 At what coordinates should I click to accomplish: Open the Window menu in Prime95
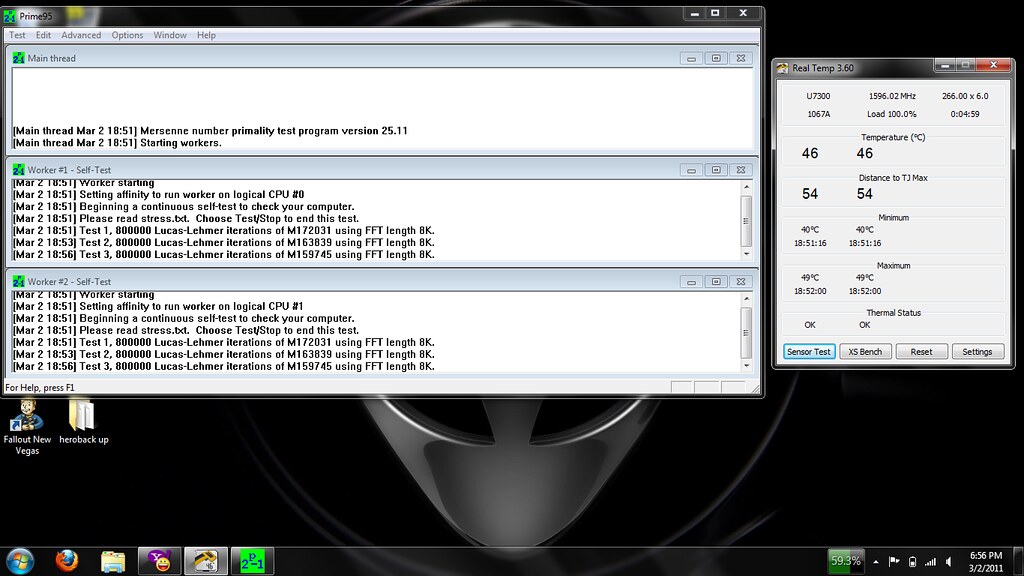(x=170, y=35)
